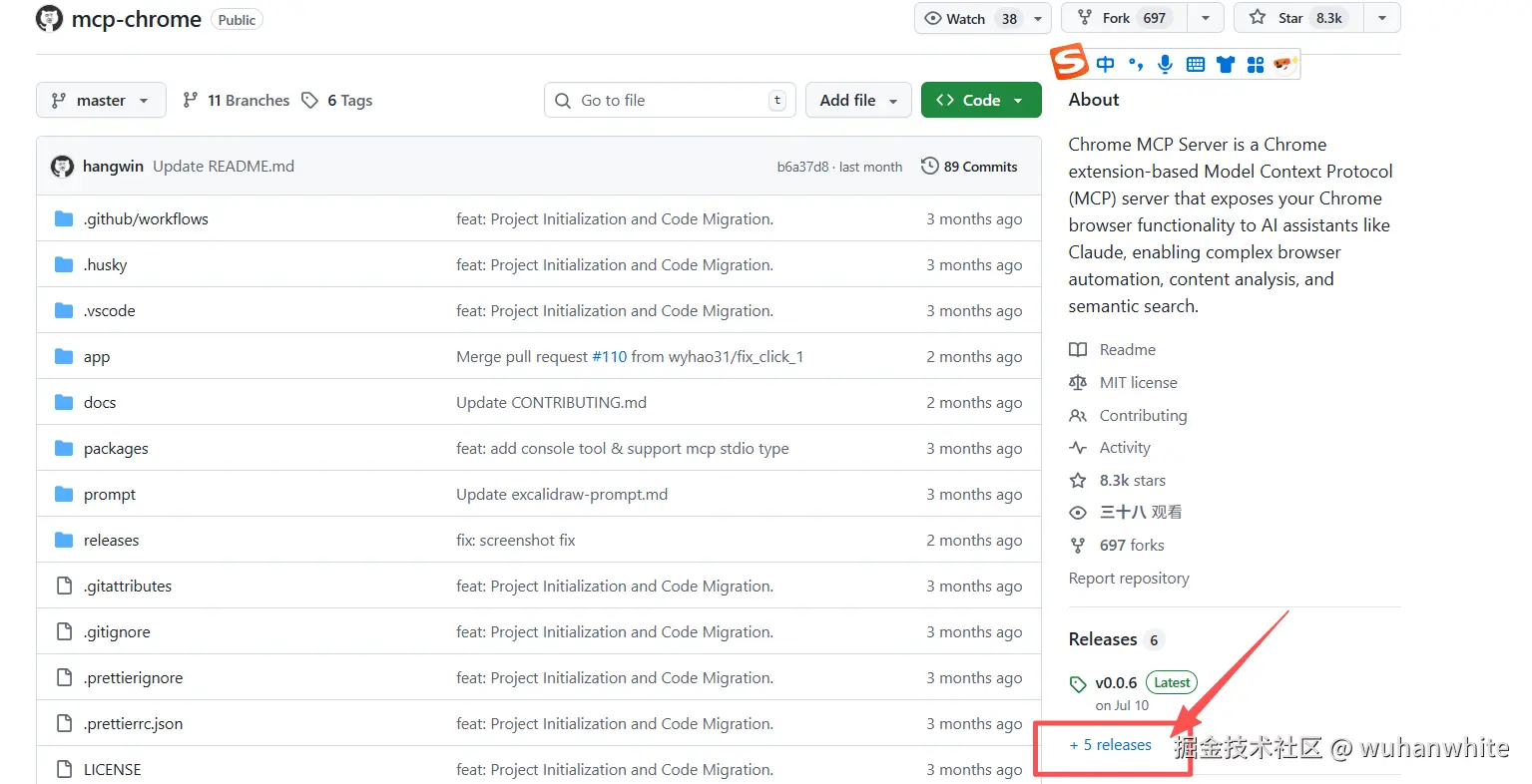Image resolution: width=1532 pixels, height=784 pixels.
Task: Click the .gitignore file icon
Action: pyautogui.click(x=64, y=631)
